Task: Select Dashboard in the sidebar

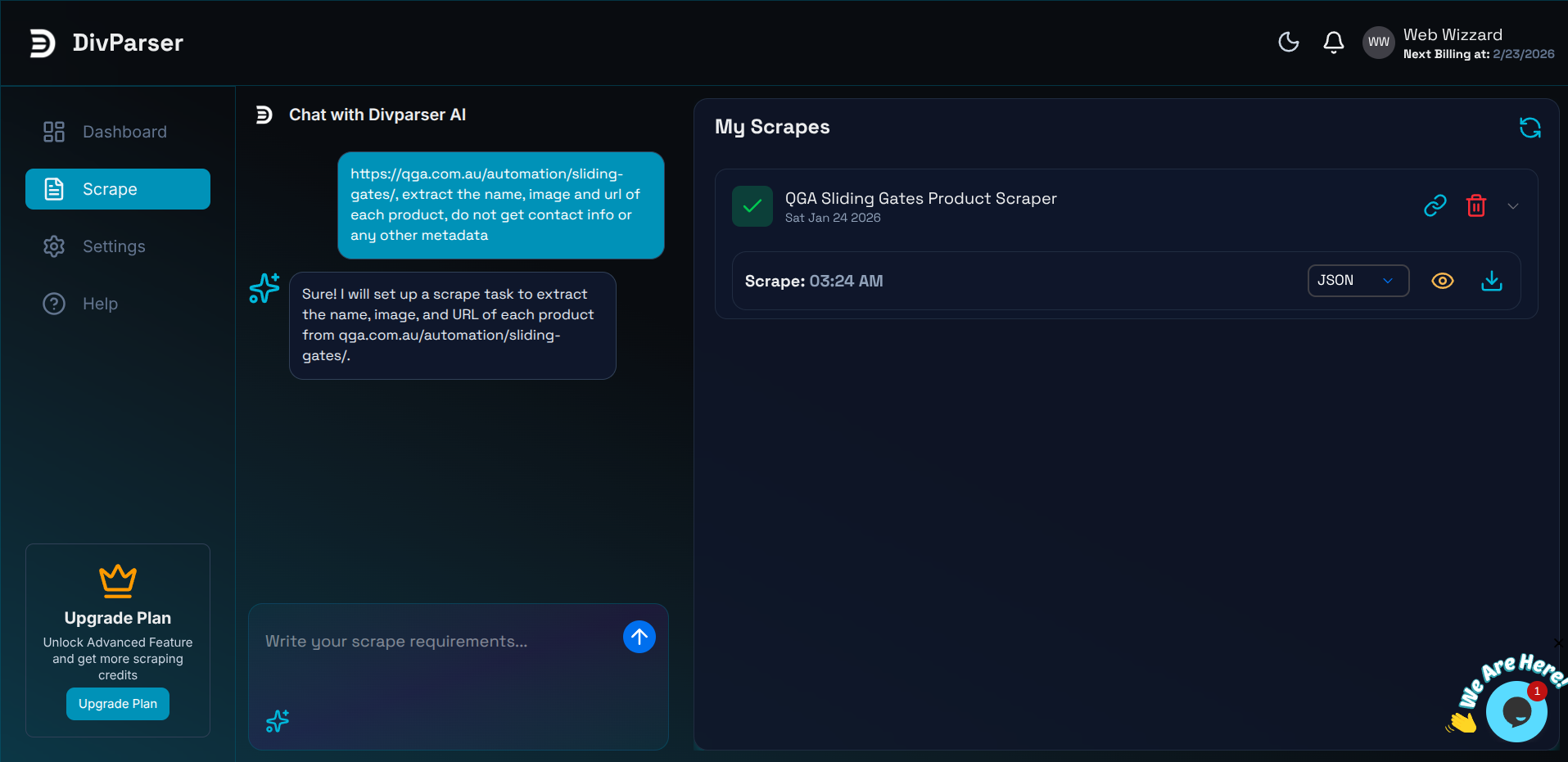Action: pyautogui.click(x=124, y=131)
